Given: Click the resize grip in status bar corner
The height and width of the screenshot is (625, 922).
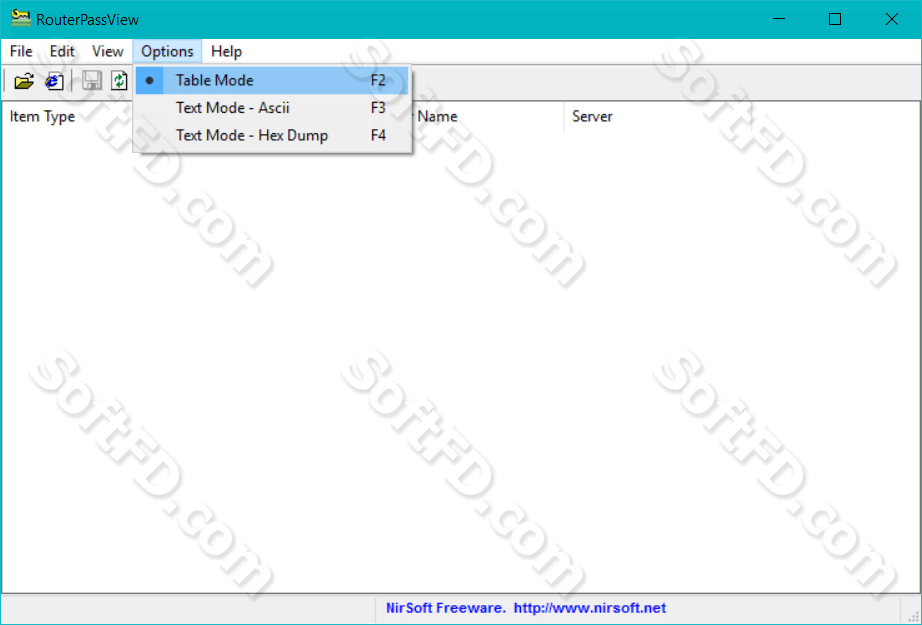Looking at the screenshot, I should coord(913,615).
